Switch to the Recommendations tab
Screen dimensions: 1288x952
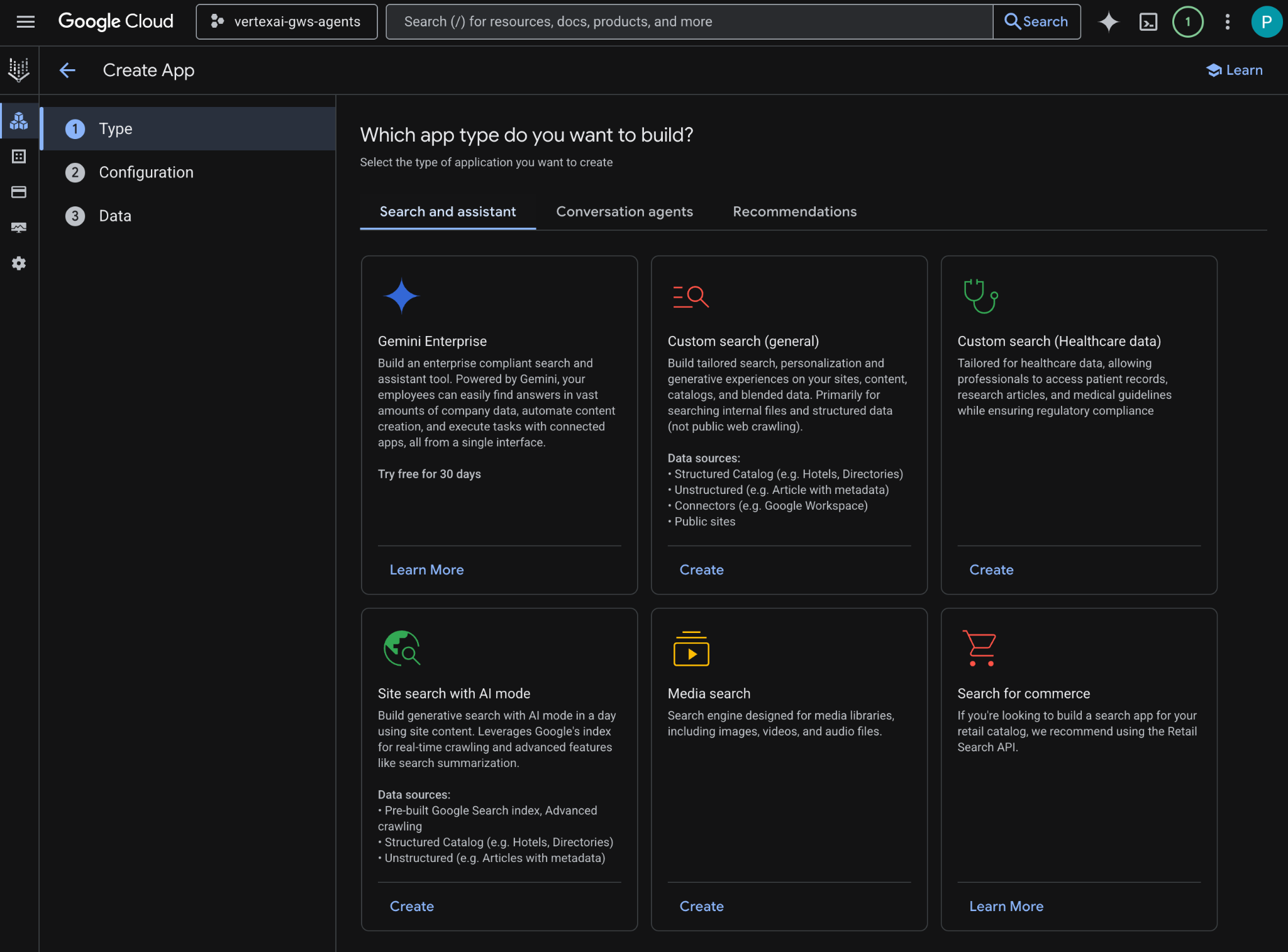(x=794, y=212)
